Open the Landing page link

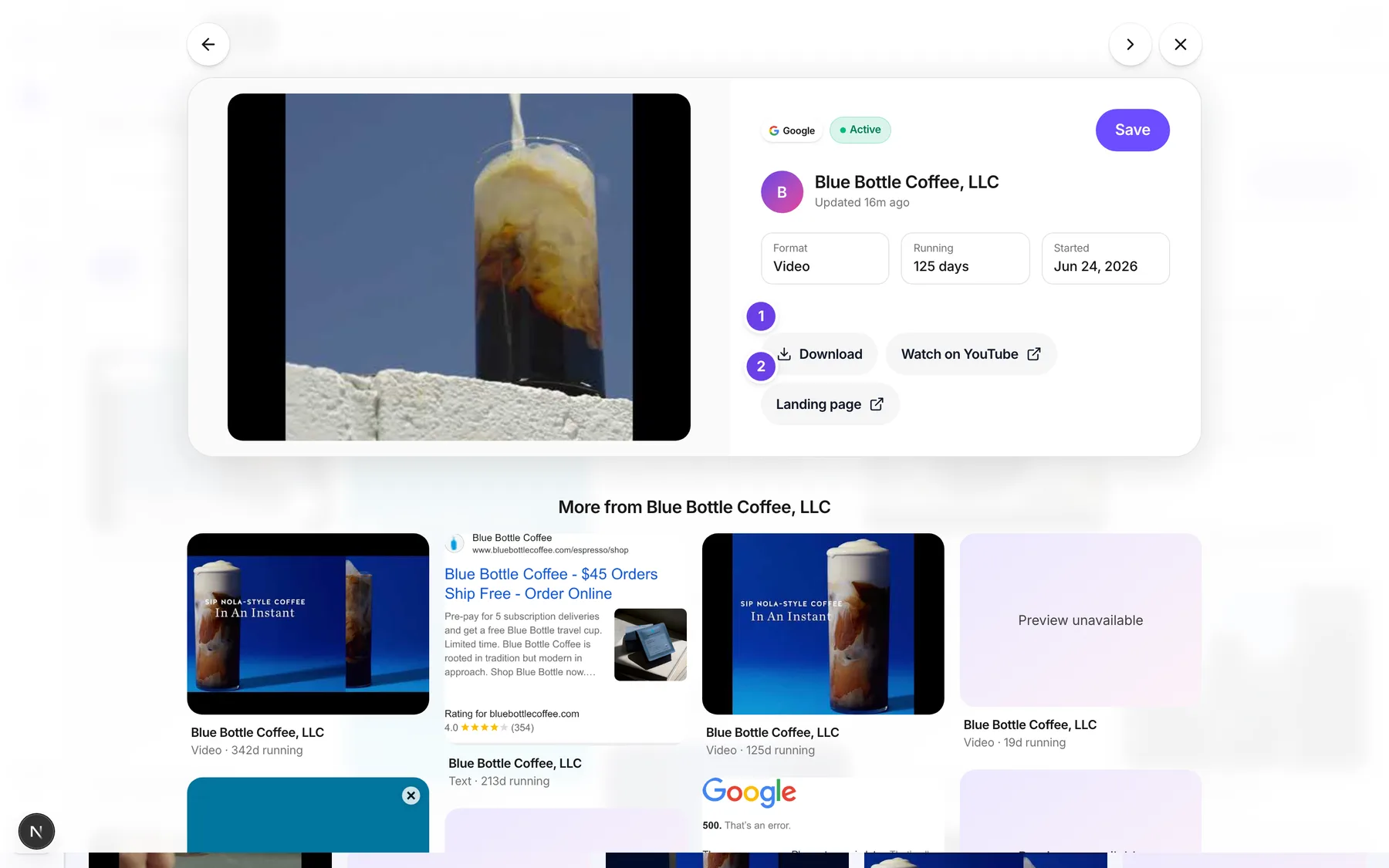click(830, 404)
